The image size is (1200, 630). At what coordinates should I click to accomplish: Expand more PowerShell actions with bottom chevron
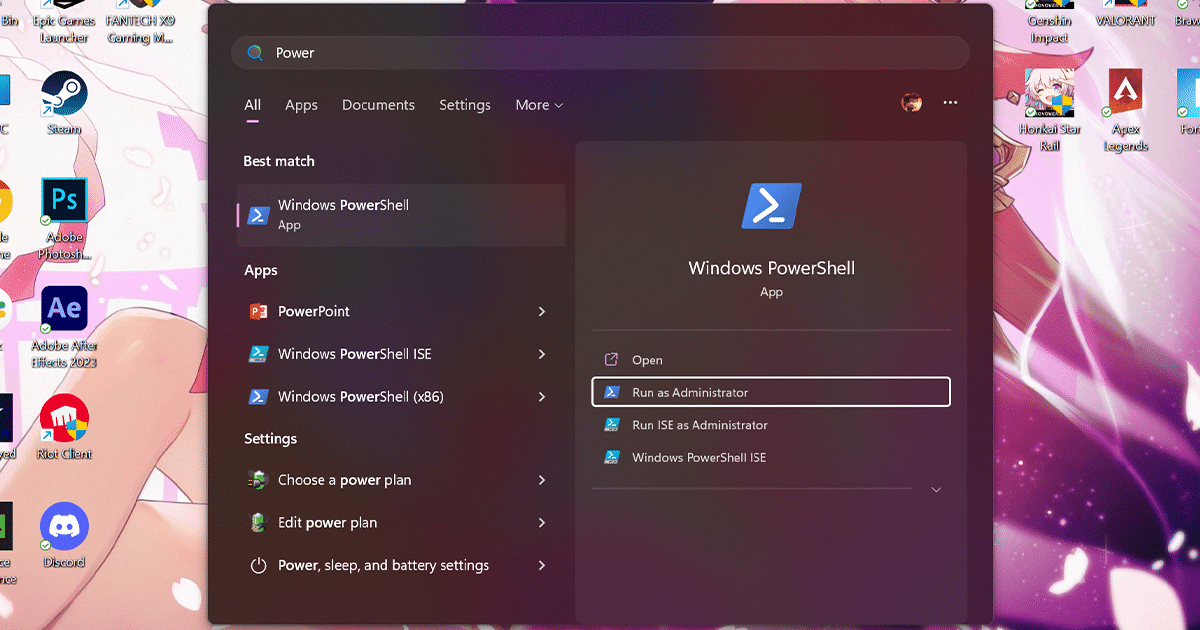pyautogui.click(x=935, y=489)
